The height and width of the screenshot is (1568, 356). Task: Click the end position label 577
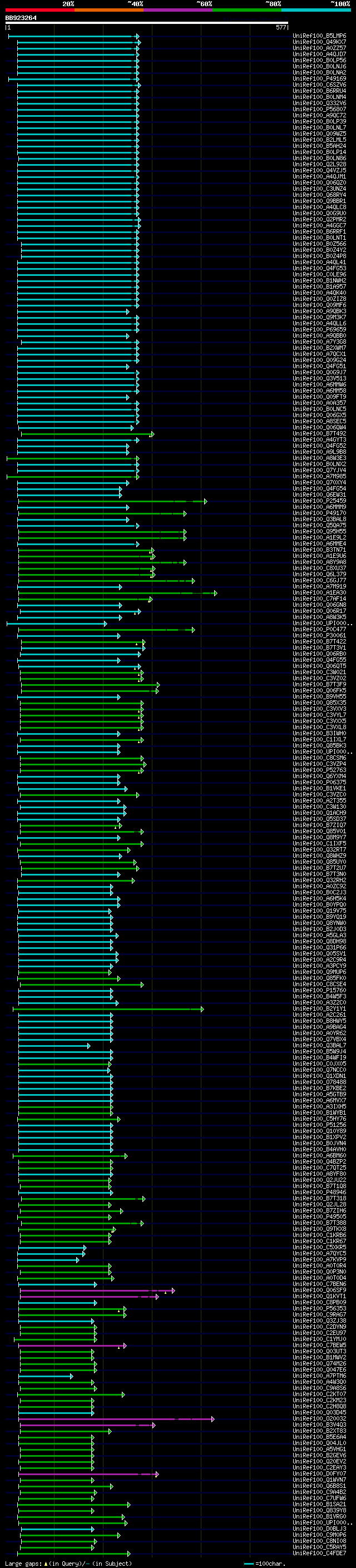pos(280,27)
